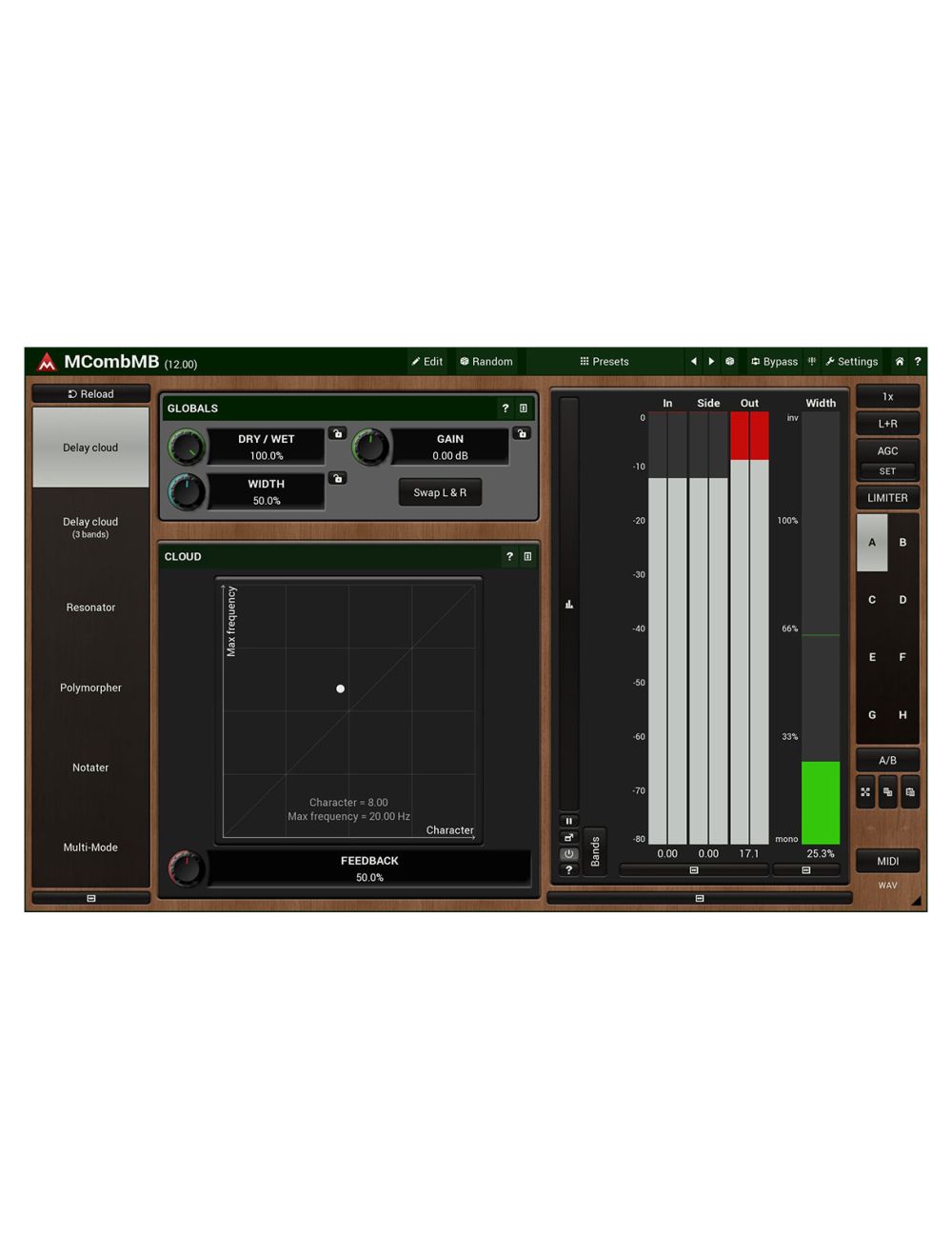Click the pause icon beside the meters
This screenshot has height=1257, width=952.
coord(568,821)
